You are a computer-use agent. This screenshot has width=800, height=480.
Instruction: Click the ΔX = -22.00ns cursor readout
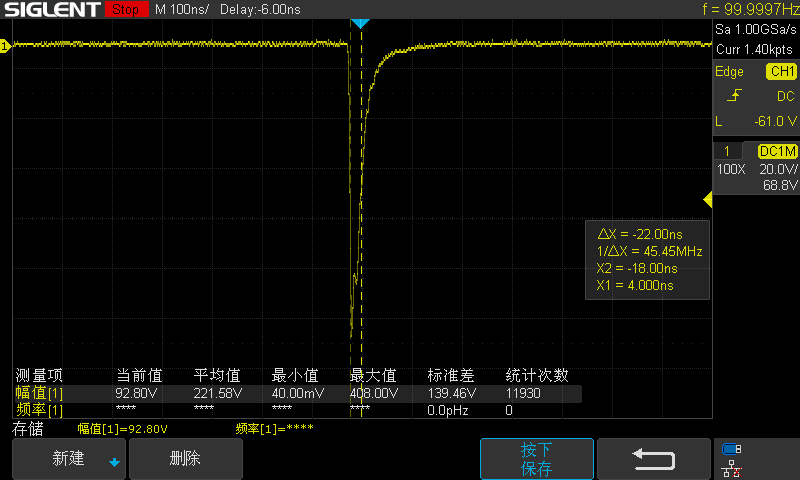640,234
